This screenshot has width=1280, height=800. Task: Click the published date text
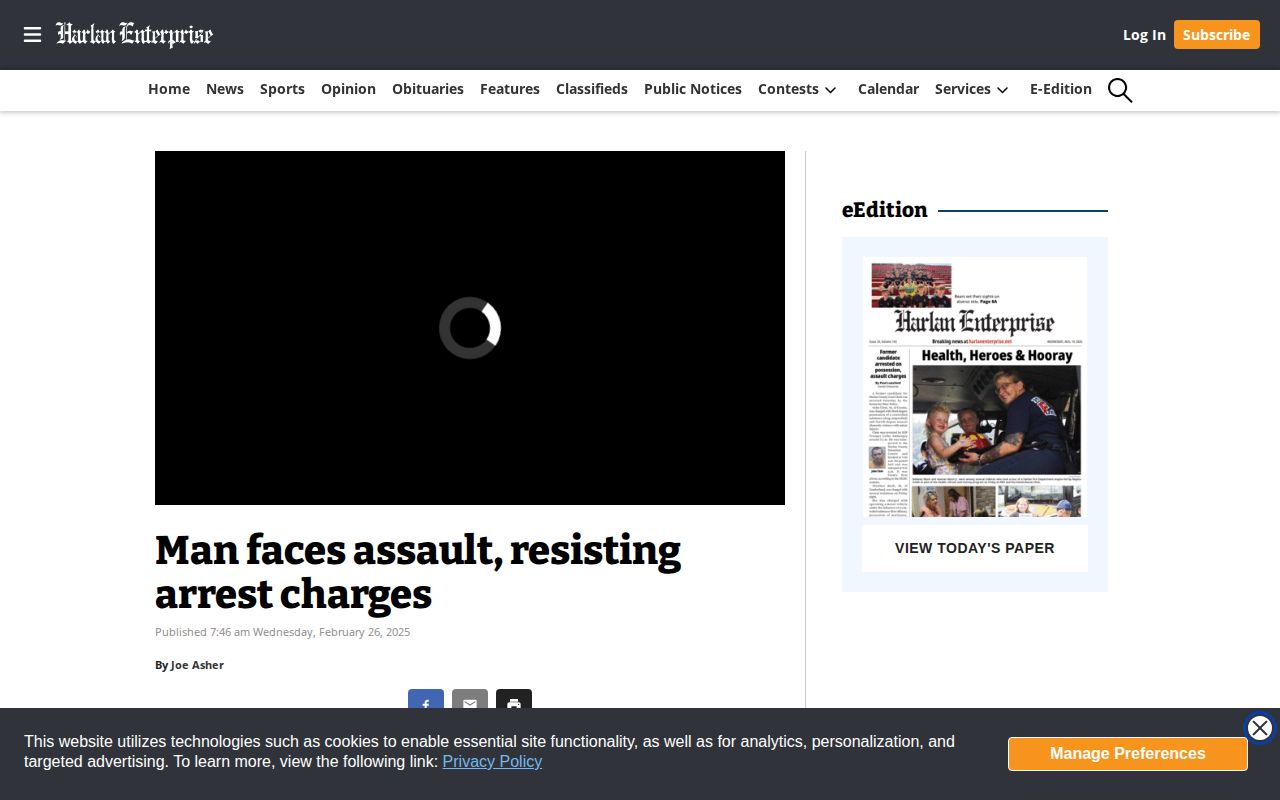tap(283, 632)
